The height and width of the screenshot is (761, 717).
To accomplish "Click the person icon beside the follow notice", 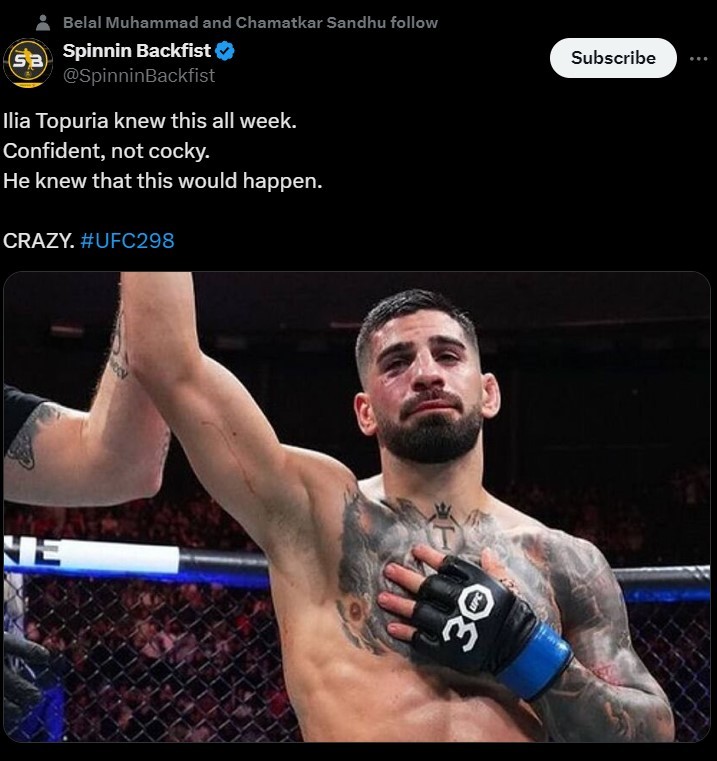I will coord(43,23).
